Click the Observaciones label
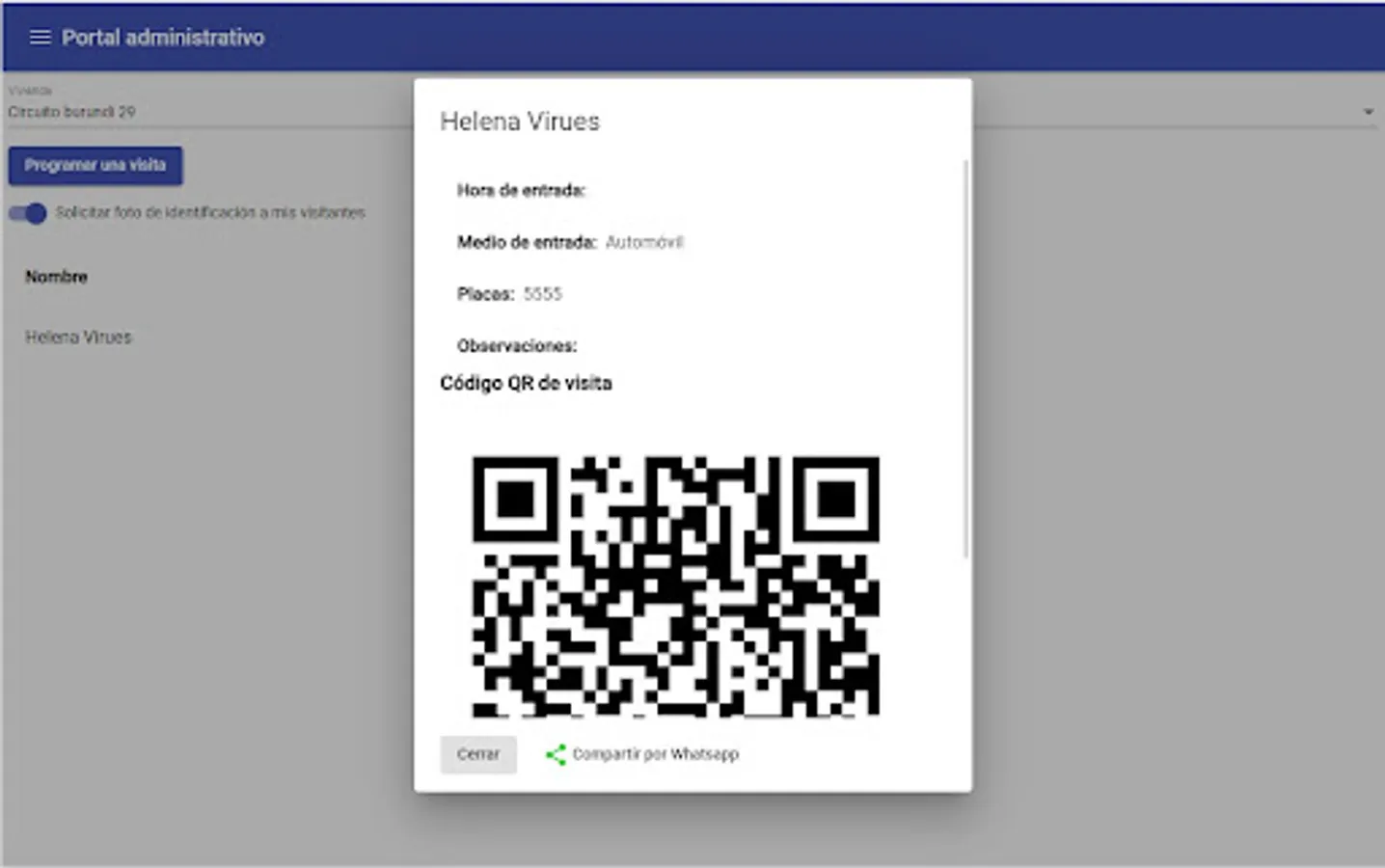1385x868 pixels. pyautogui.click(x=517, y=345)
